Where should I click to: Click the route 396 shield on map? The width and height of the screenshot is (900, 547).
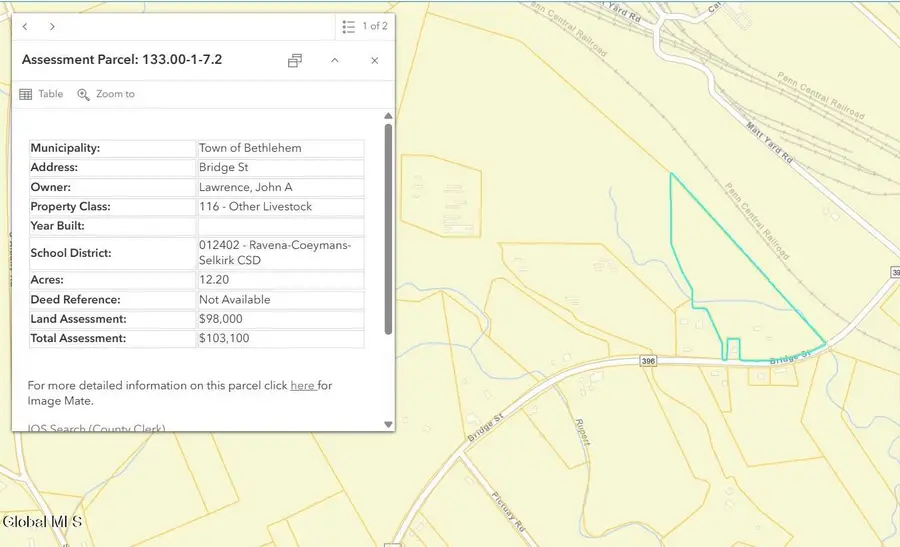648,361
